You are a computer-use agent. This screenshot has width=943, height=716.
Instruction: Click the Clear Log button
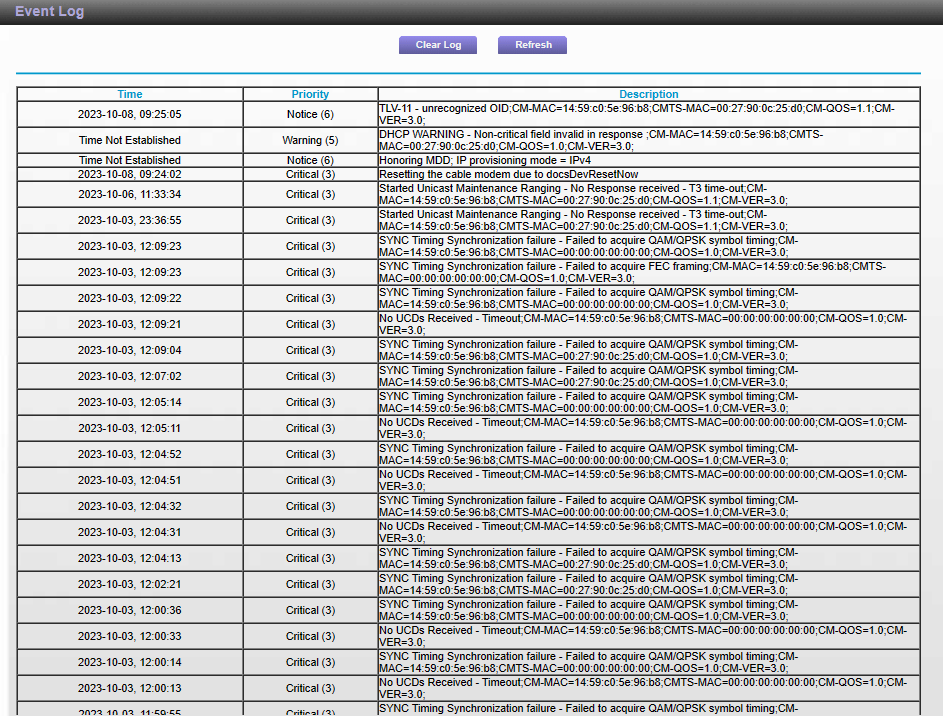[438, 45]
